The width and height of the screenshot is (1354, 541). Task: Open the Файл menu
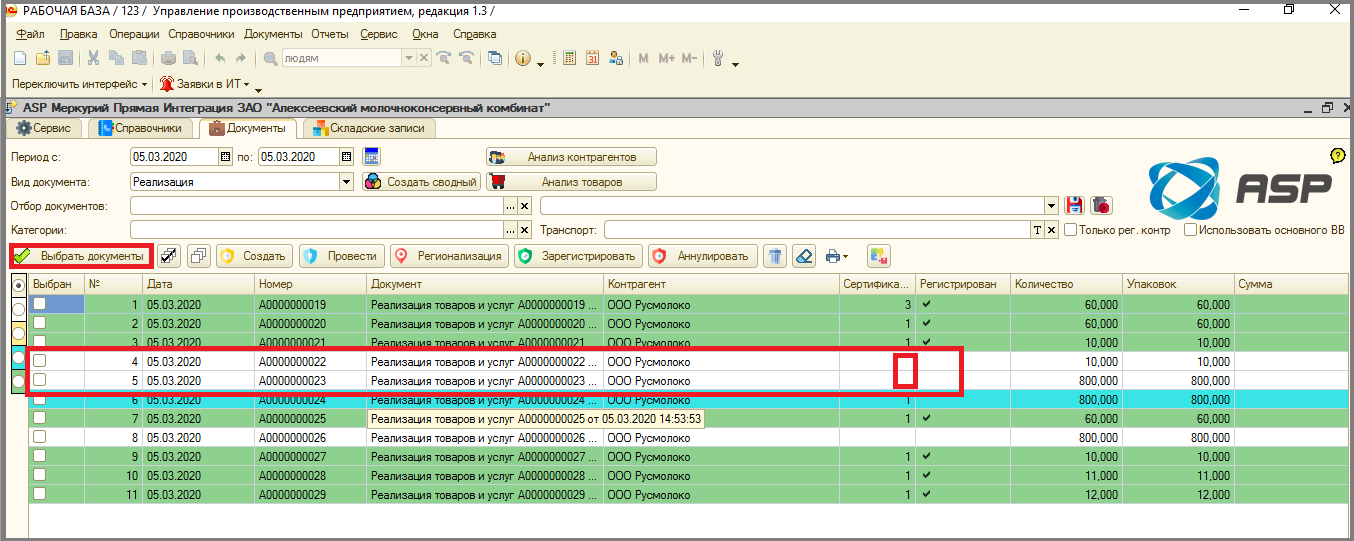[x=30, y=34]
